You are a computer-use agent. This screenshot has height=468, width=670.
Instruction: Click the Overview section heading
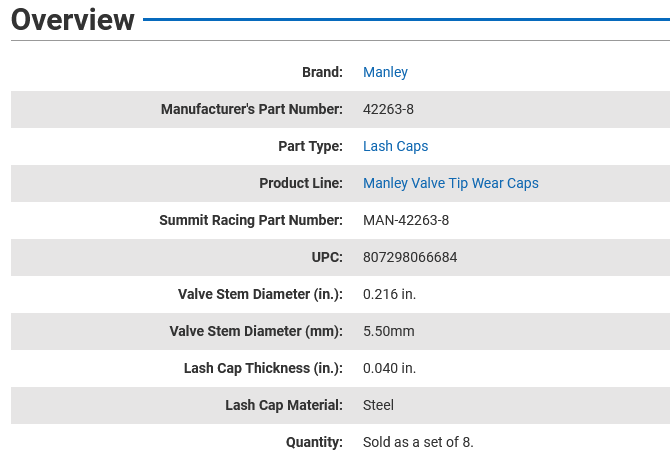pyautogui.click(x=73, y=20)
